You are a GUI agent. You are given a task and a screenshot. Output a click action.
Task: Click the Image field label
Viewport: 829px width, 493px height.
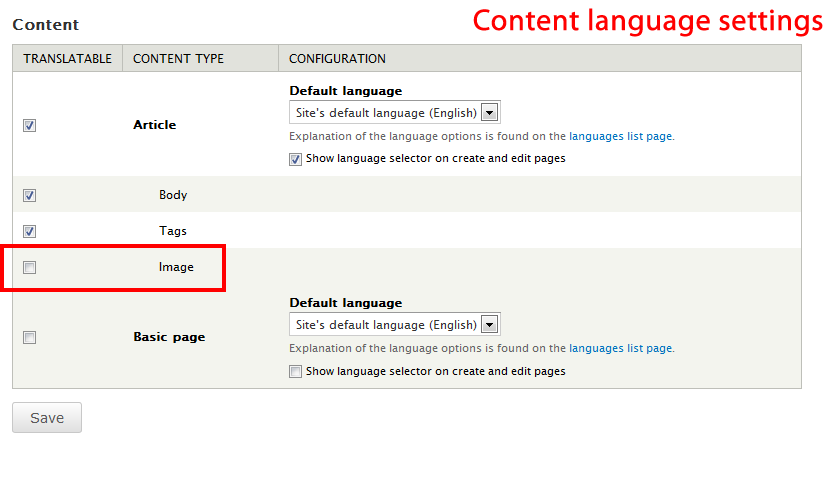tap(176, 267)
